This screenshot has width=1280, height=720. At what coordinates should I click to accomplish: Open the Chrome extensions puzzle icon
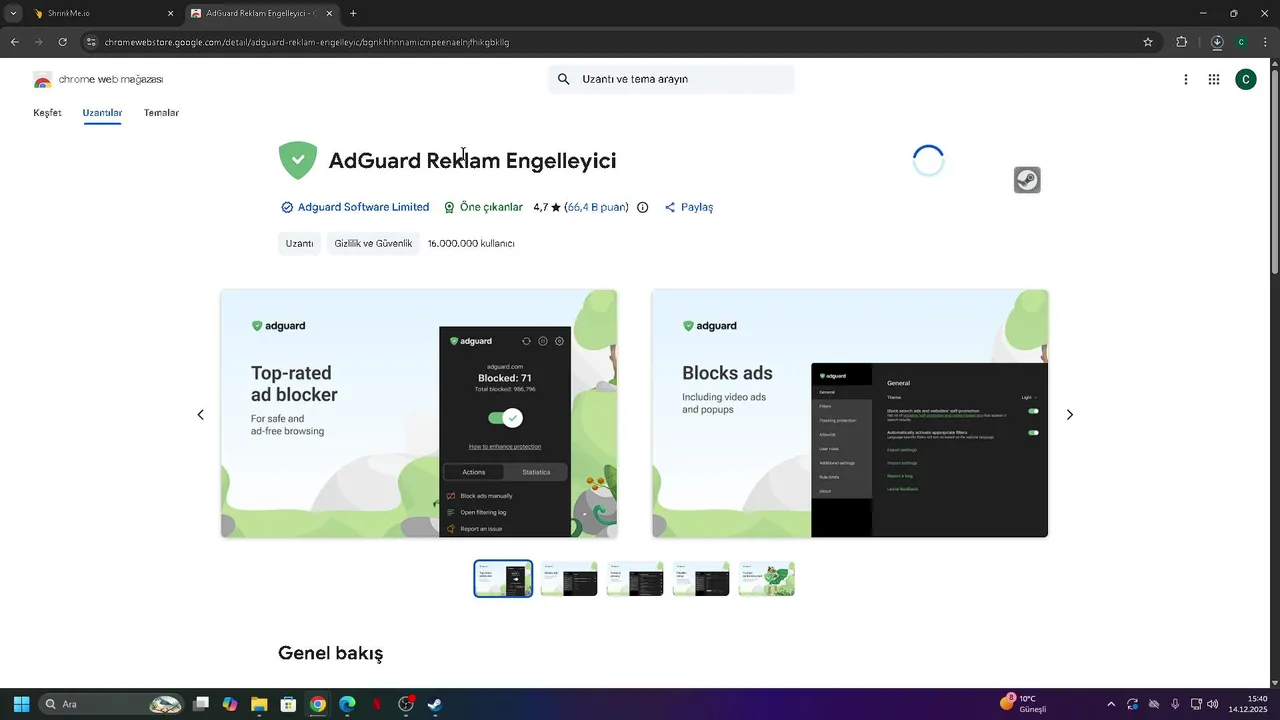(1182, 42)
